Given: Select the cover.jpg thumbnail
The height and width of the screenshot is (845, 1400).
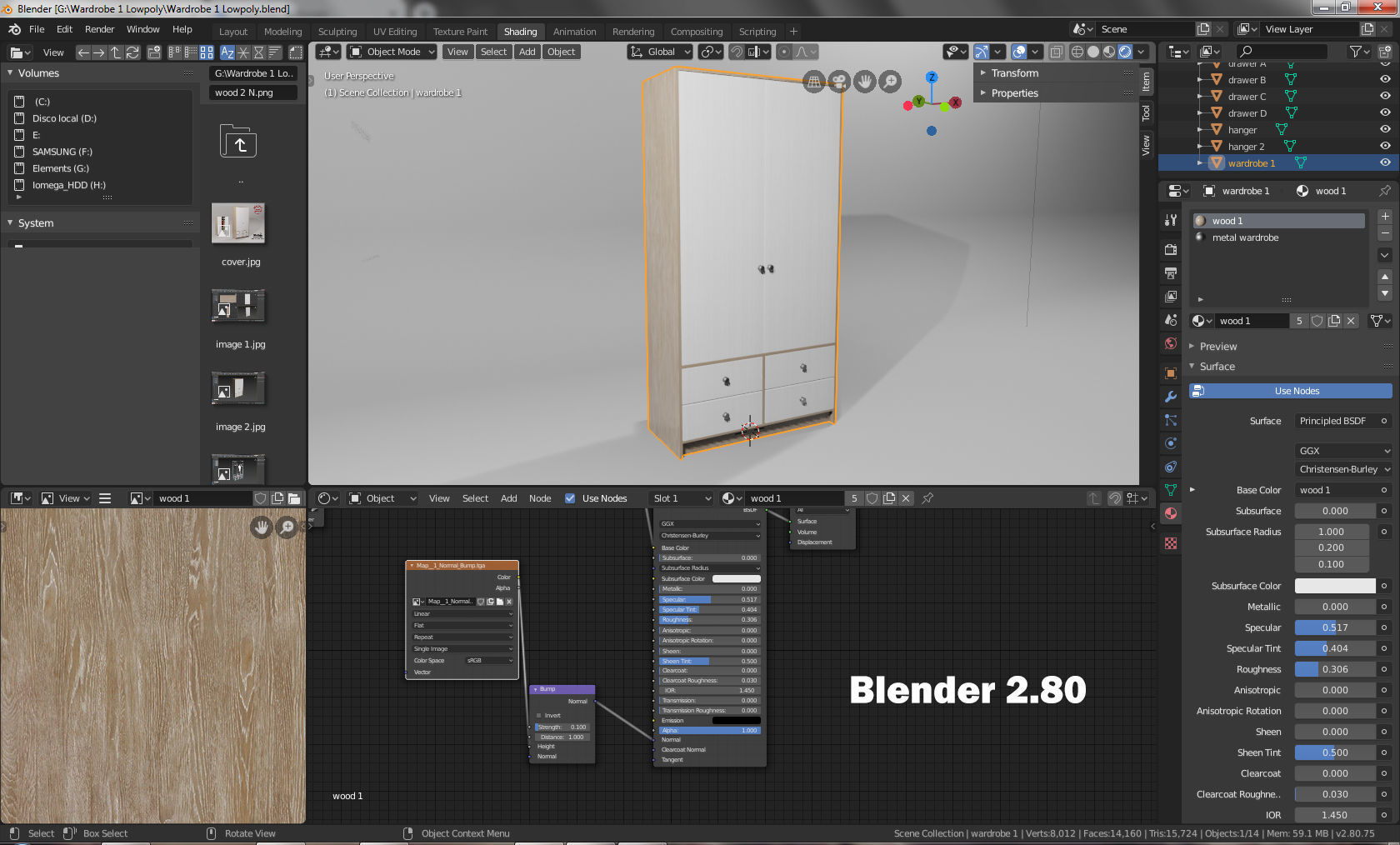Looking at the screenshot, I should (238, 223).
